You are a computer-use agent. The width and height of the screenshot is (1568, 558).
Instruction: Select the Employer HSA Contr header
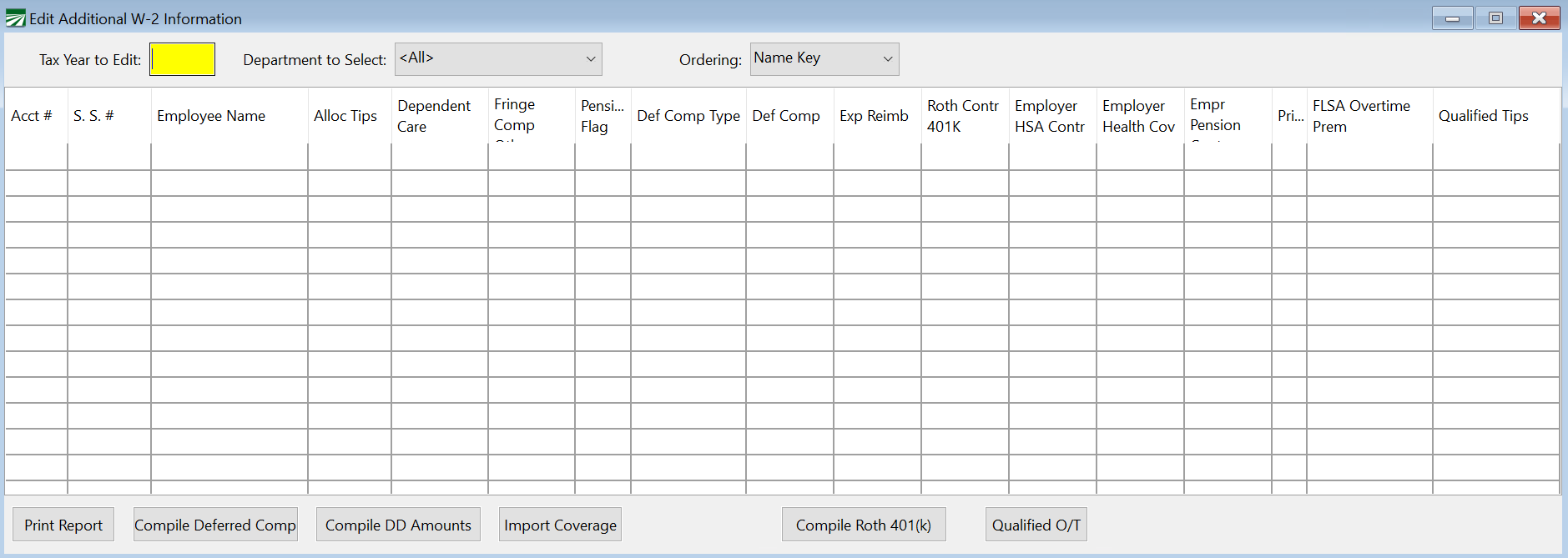pos(1050,116)
